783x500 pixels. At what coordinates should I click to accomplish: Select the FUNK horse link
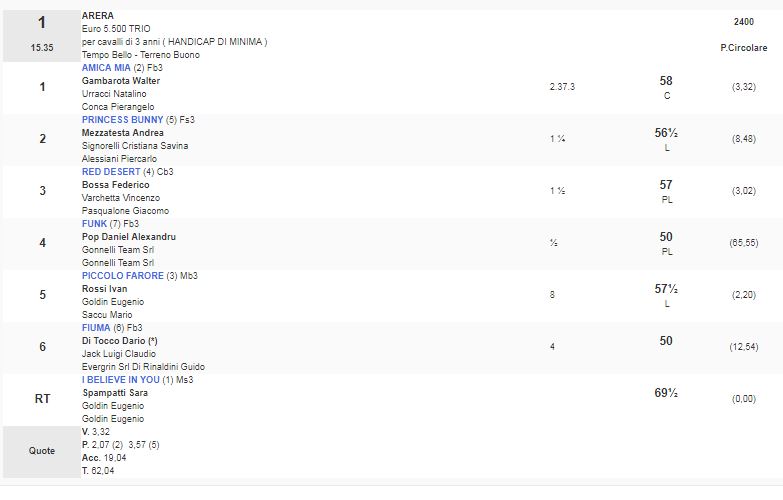93,224
